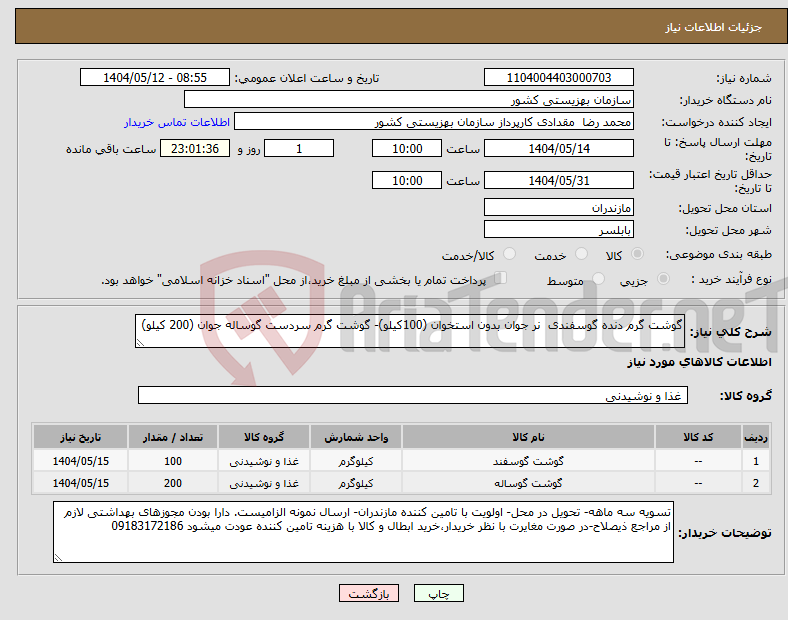Click the remaining days field showing 1
788x620 pixels.
point(299,148)
